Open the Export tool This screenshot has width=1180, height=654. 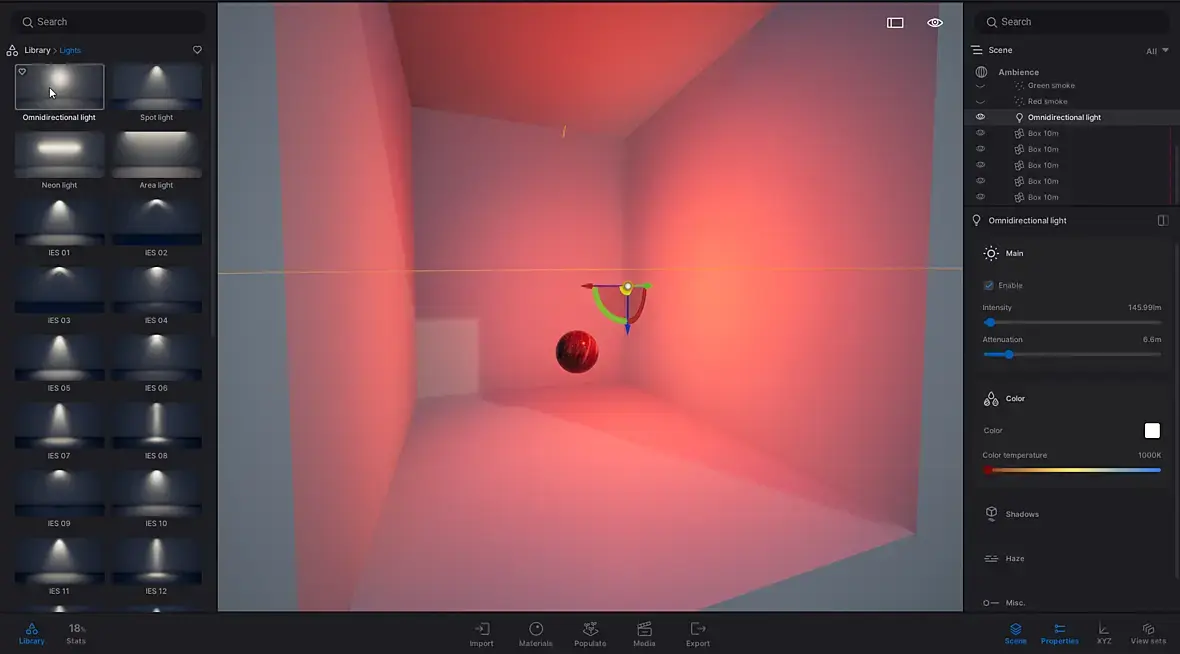[698, 634]
